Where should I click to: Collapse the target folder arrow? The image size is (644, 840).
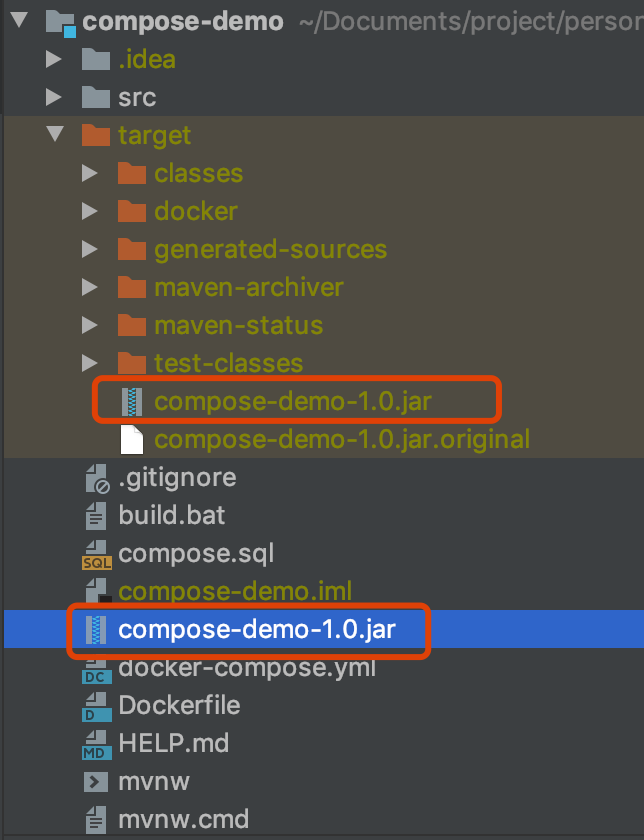point(56,134)
